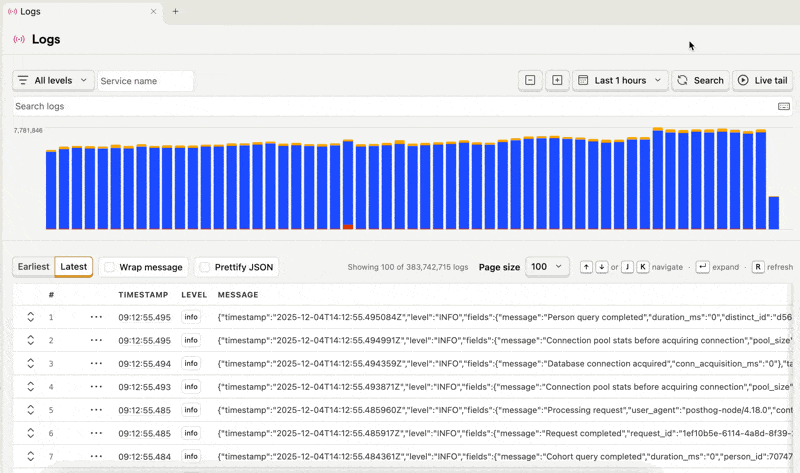Click the R refresh key icon
This screenshot has height=473, width=800.
coord(758,267)
